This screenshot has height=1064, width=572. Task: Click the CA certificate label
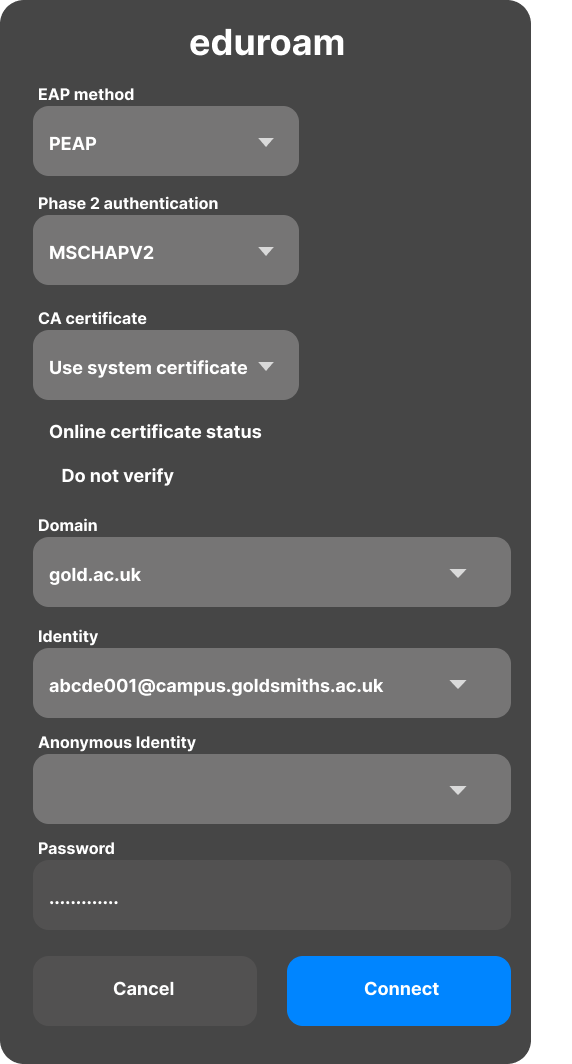tap(92, 318)
